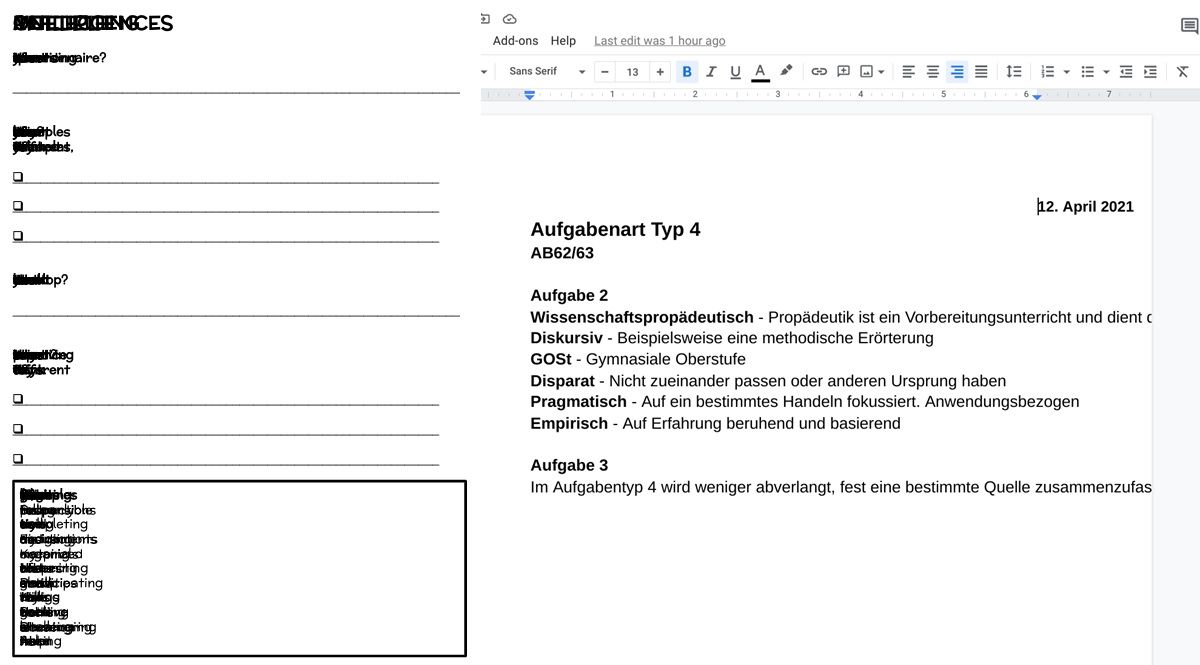Insert an image
Viewport: 1200px width, 665px height.
pos(866,71)
